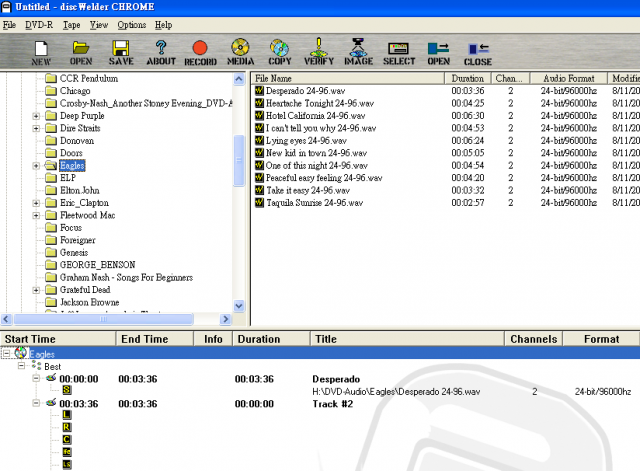The width and height of the screenshot is (640, 471).
Task: Select the Jackson Browne folder
Action: 89,302
